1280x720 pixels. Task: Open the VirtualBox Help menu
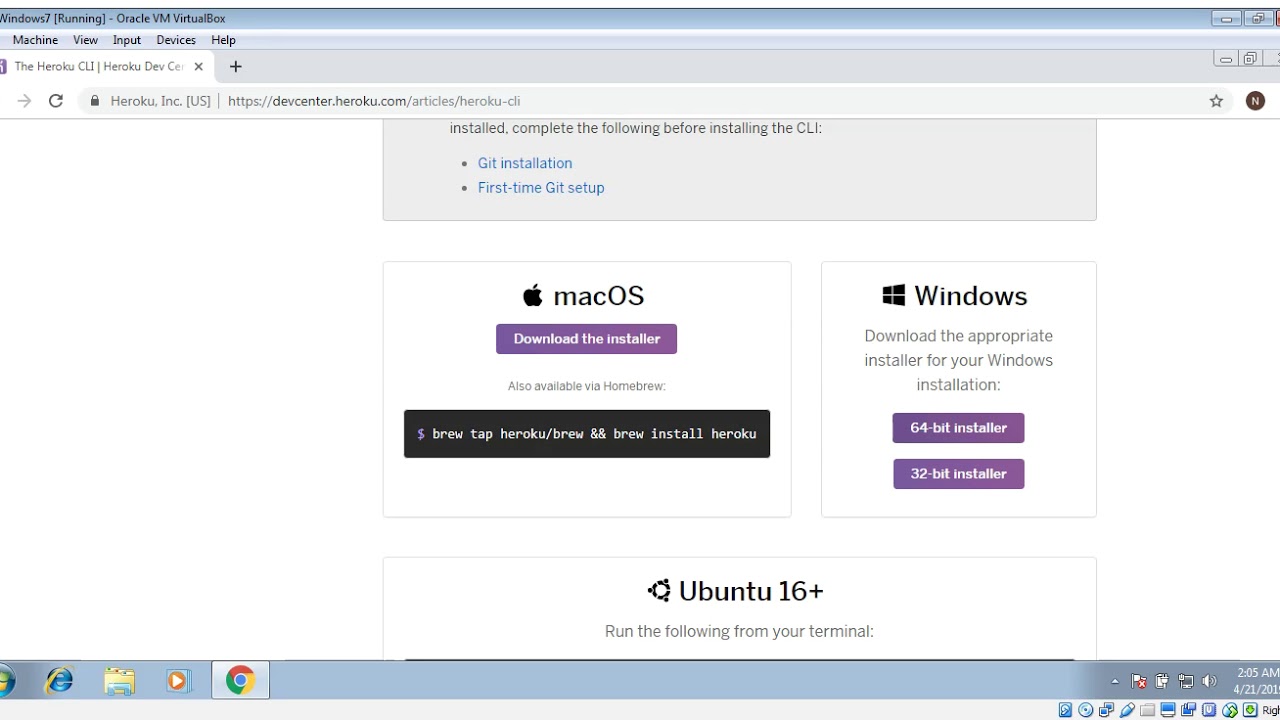(223, 40)
